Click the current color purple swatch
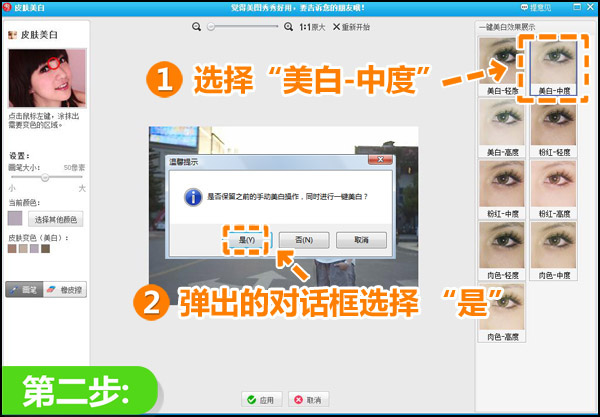 [15, 218]
